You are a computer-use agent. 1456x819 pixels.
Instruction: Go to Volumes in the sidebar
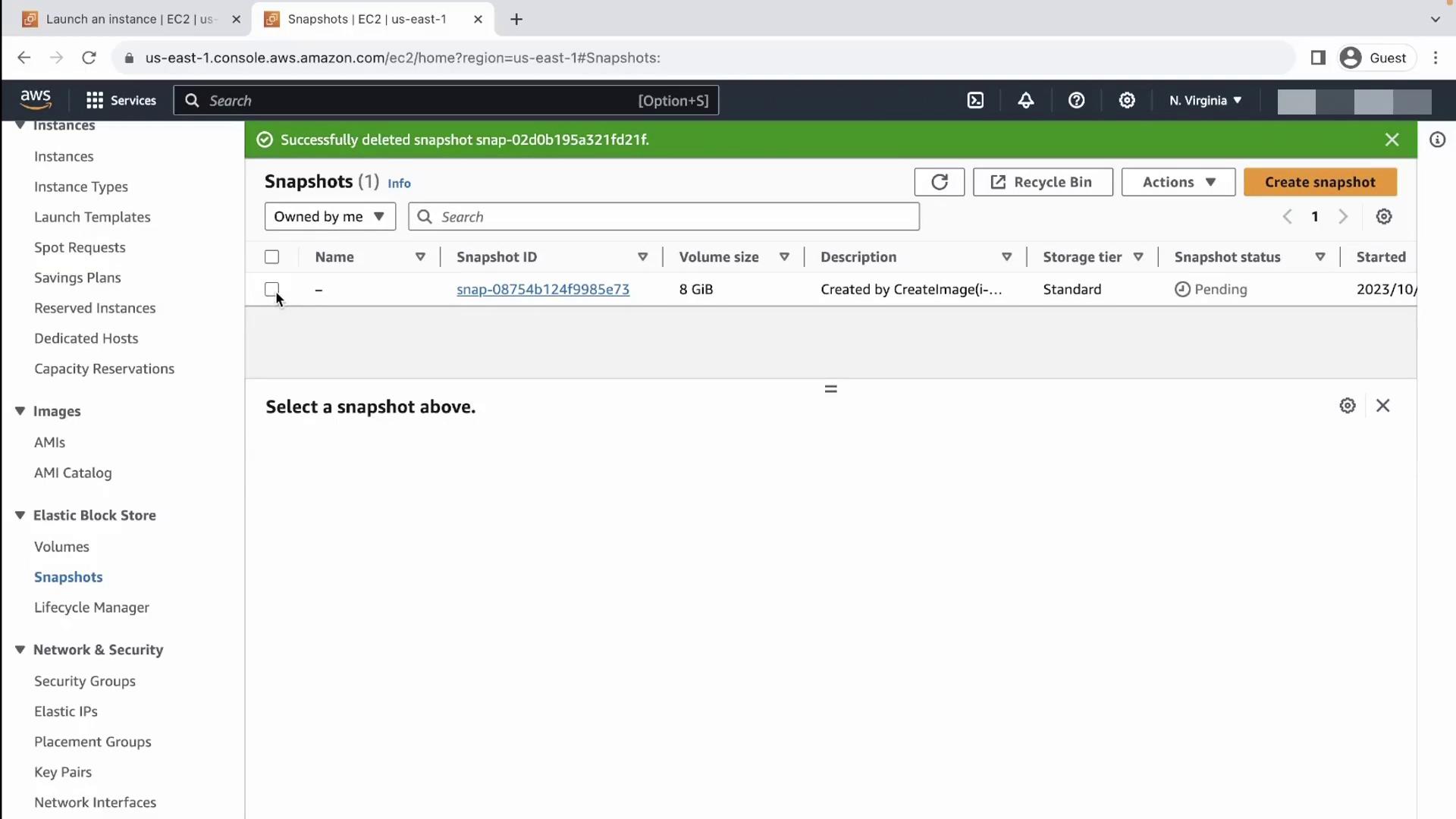pos(61,547)
